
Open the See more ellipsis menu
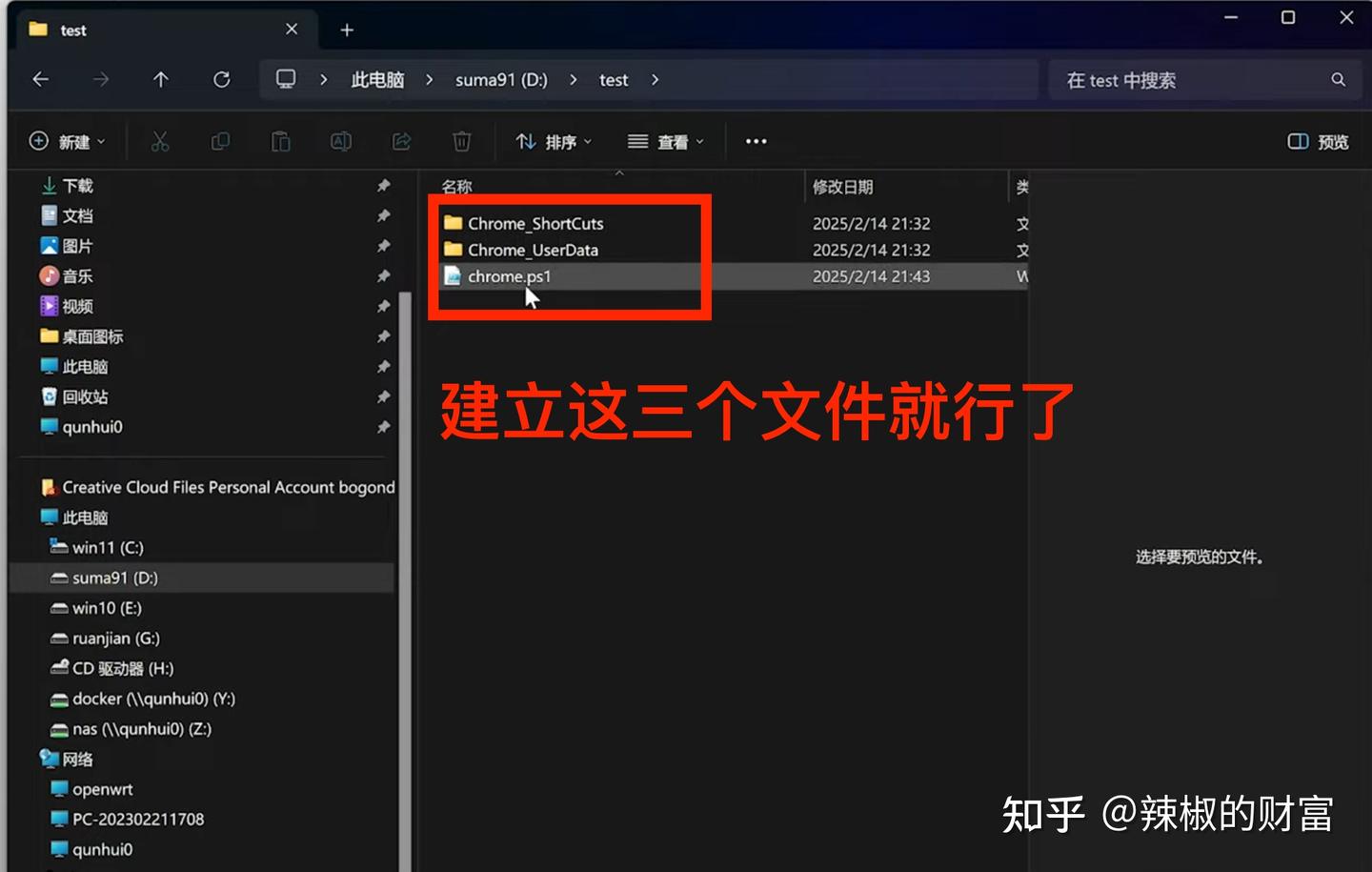[x=757, y=142]
